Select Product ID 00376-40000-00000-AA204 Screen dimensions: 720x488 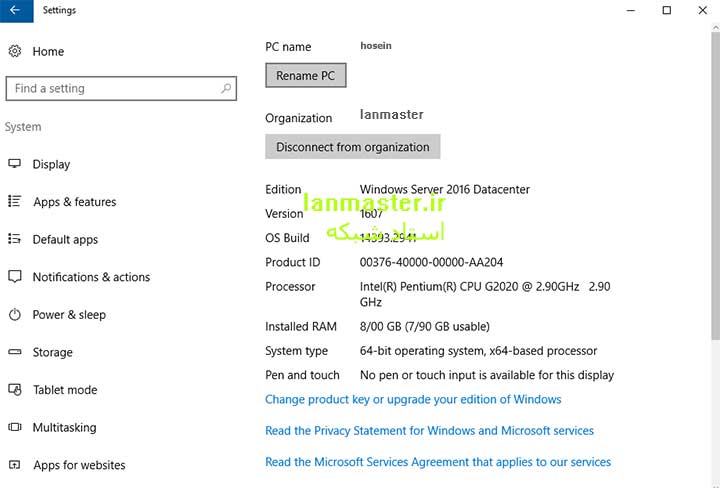(432, 262)
